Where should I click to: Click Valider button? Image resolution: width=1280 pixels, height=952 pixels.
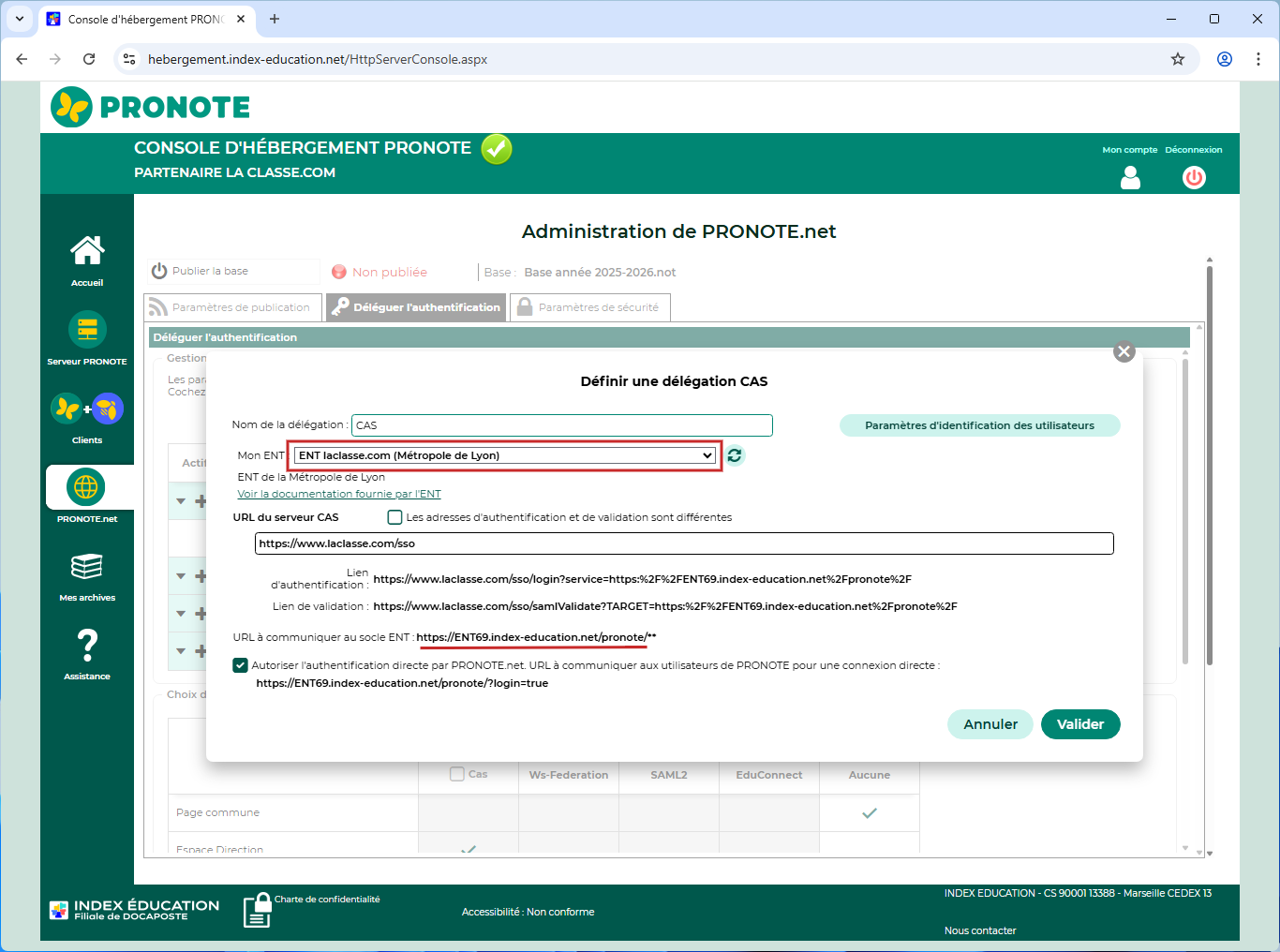[1080, 724]
